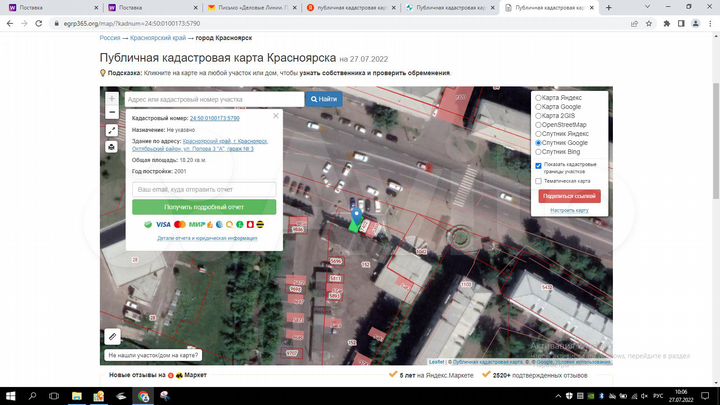Open the tab search dropdown chevron
The height and width of the screenshot is (405, 720).
pyautogui.click(x=647, y=7)
